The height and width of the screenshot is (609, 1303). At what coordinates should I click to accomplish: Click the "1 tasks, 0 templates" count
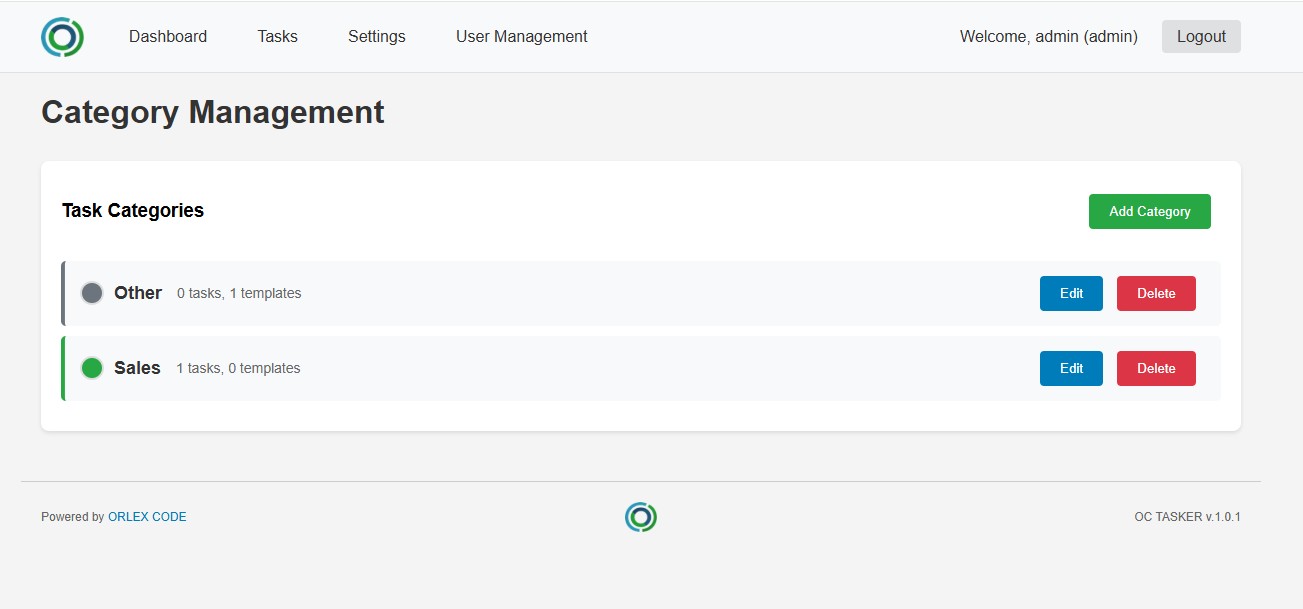click(238, 369)
